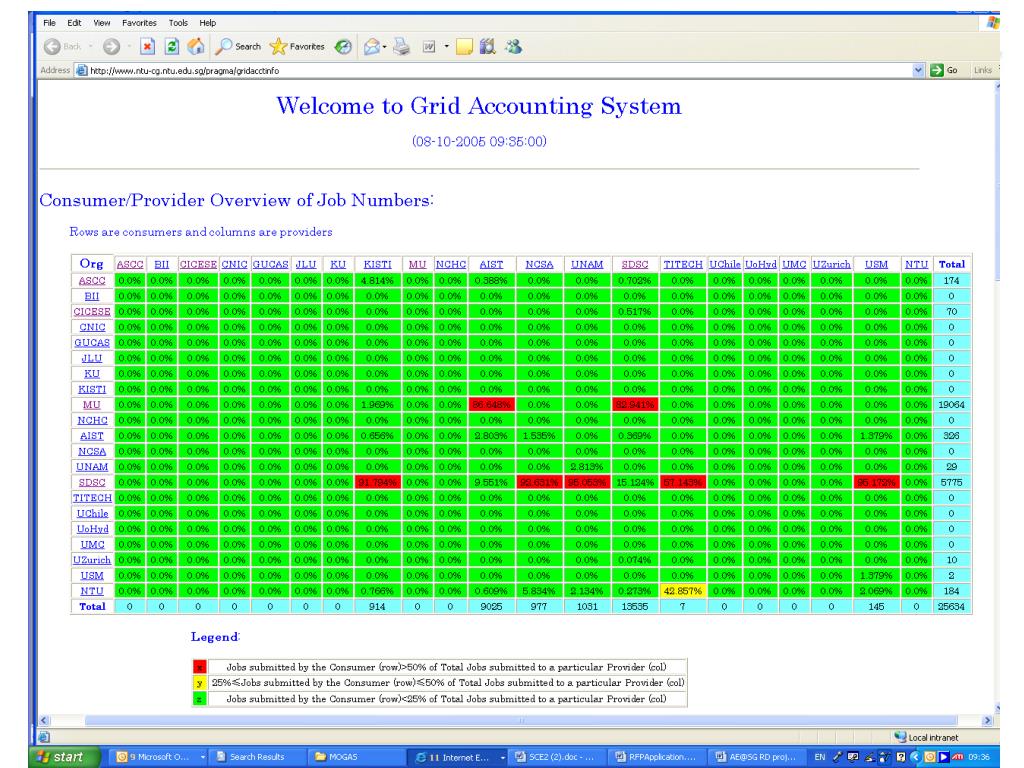1024x768 pixels.
Task: Click the Links toolbar label
Action: click(x=982, y=70)
